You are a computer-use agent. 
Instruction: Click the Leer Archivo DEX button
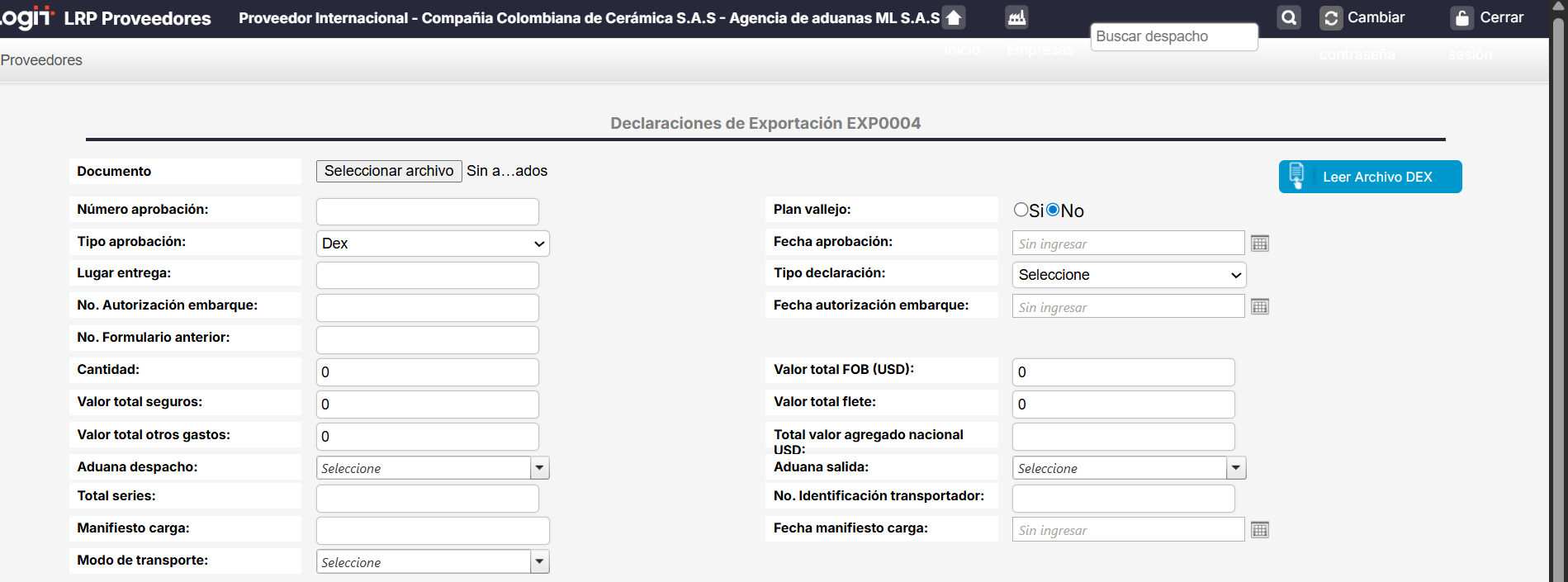1370,177
